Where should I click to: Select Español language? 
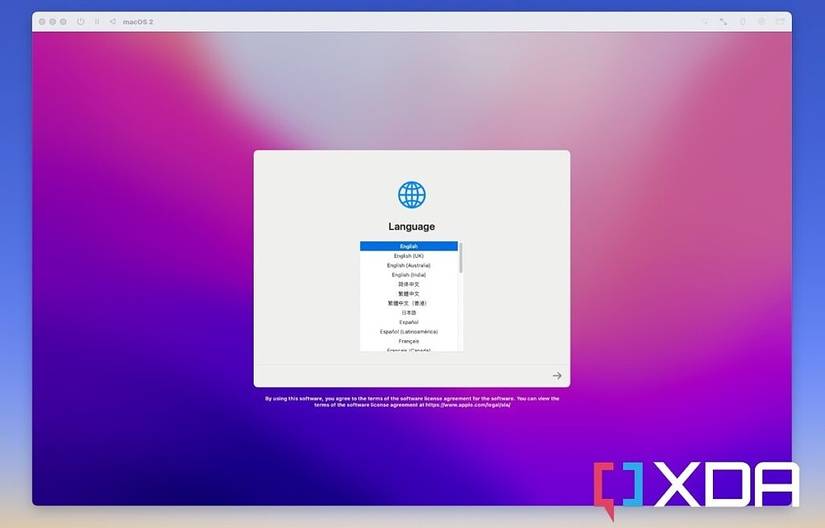409,322
